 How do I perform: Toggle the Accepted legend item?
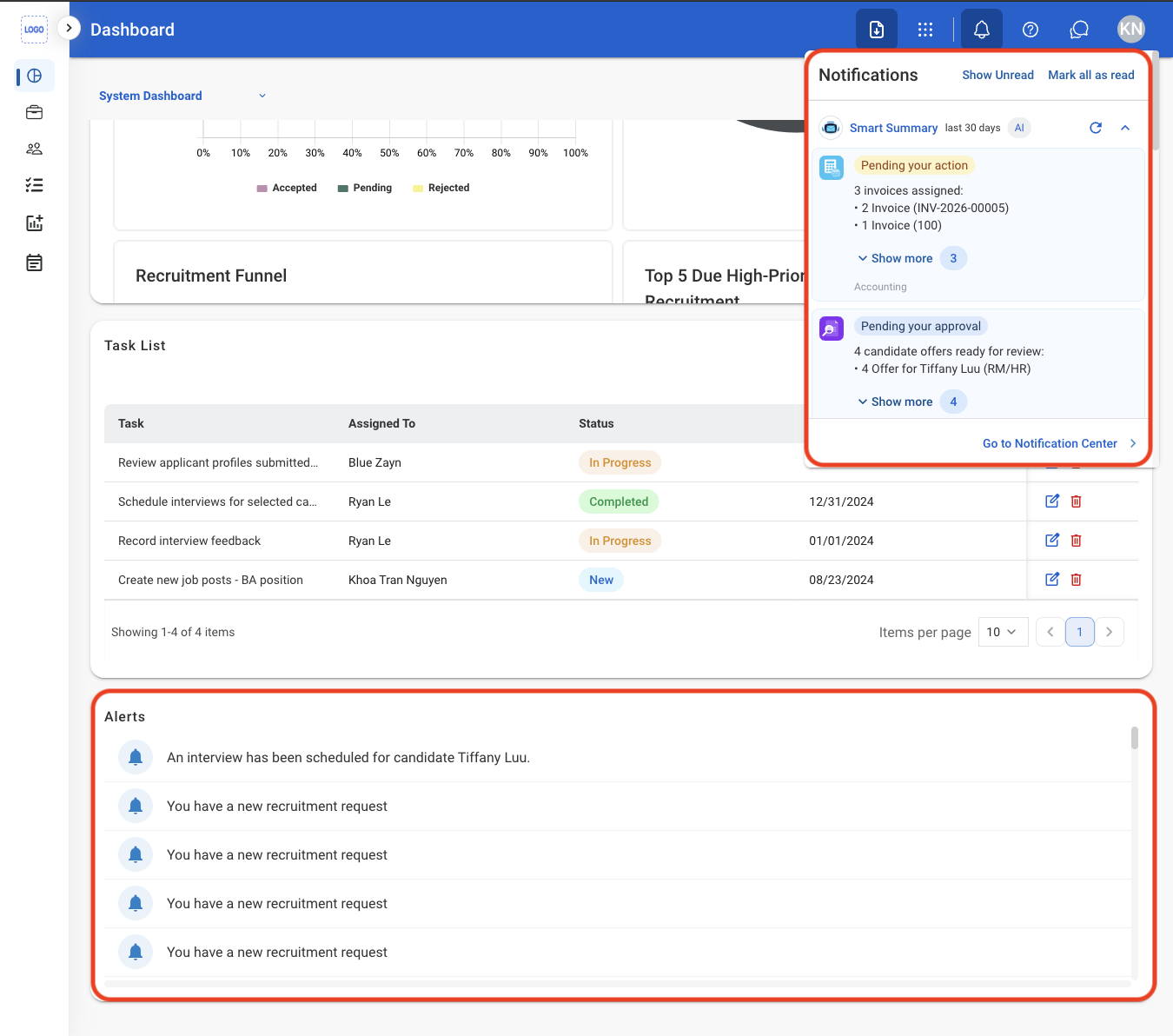click(x=287, y=188)
